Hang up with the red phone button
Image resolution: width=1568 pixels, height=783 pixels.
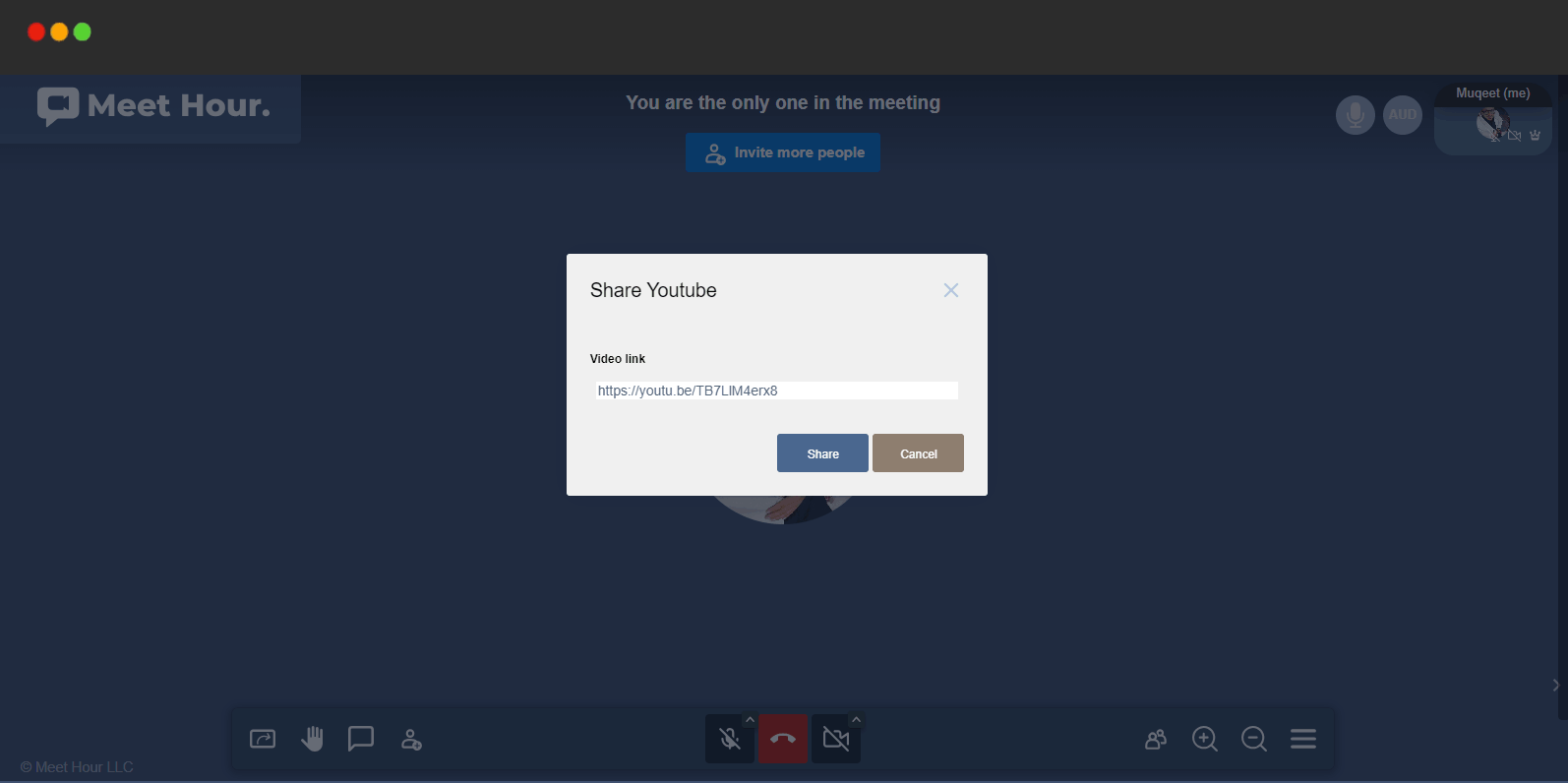click(783, 739)
